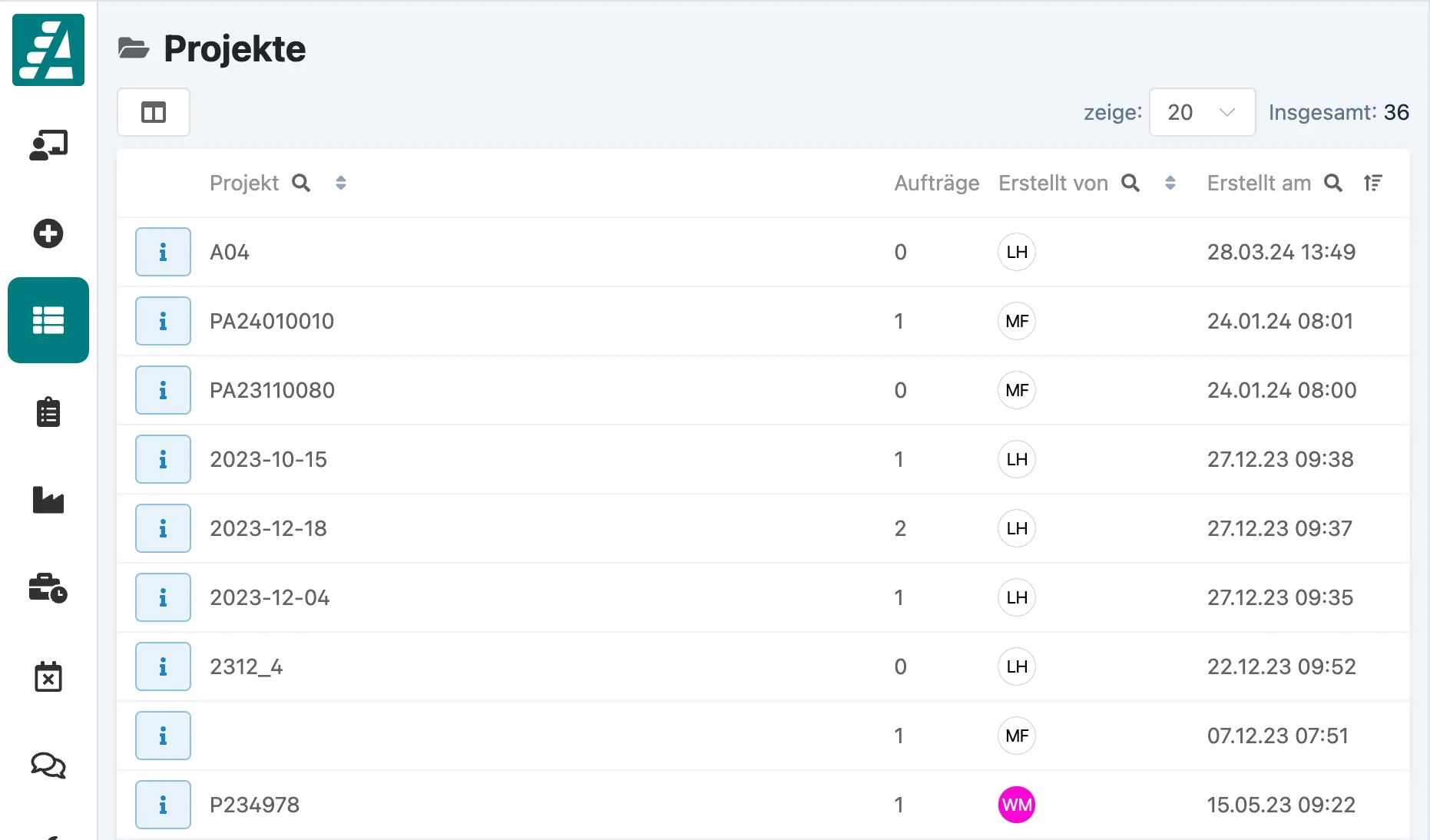Select the active projects list sidebar item
Screen dimensions: 1430x840
coord(48,320)
